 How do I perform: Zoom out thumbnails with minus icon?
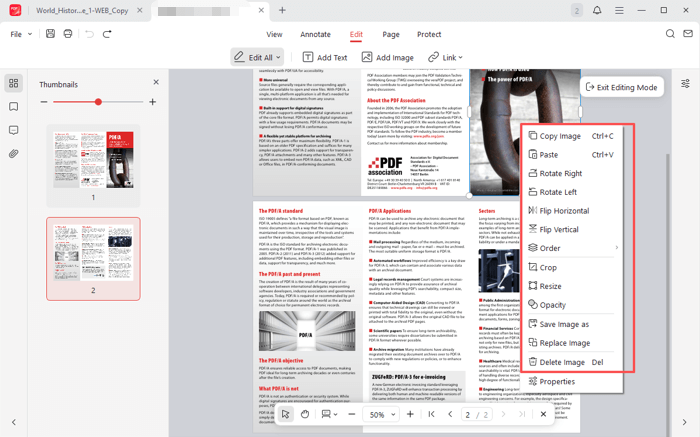[x=44, y=102]
